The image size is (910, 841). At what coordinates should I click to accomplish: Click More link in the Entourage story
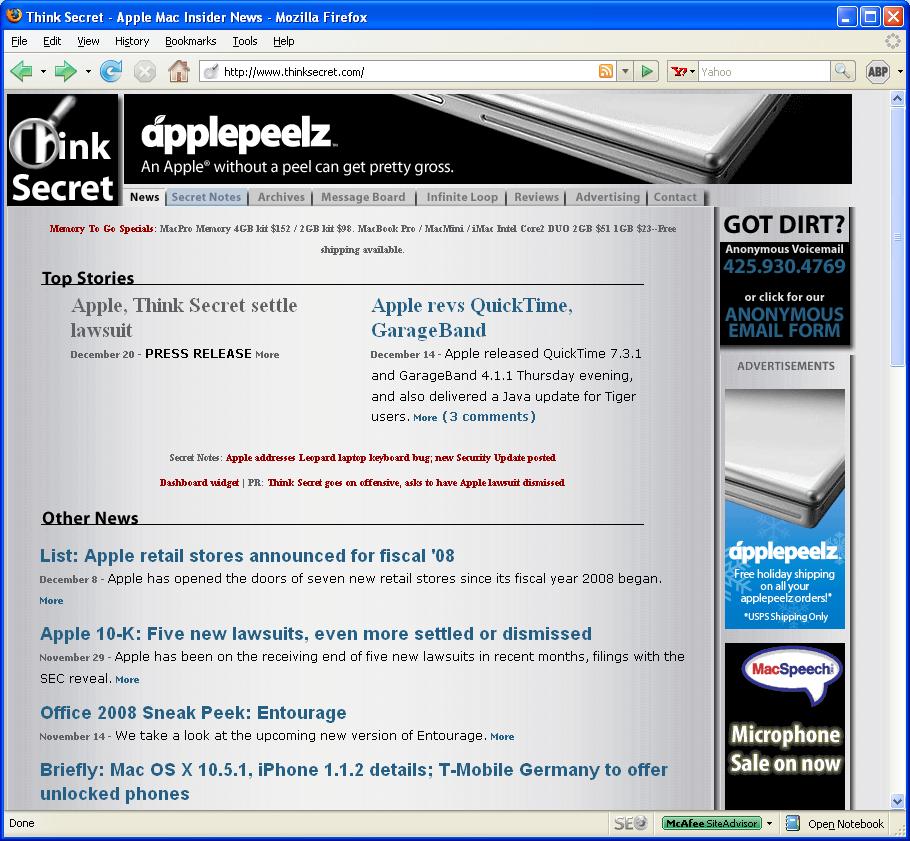click(502, 737)
